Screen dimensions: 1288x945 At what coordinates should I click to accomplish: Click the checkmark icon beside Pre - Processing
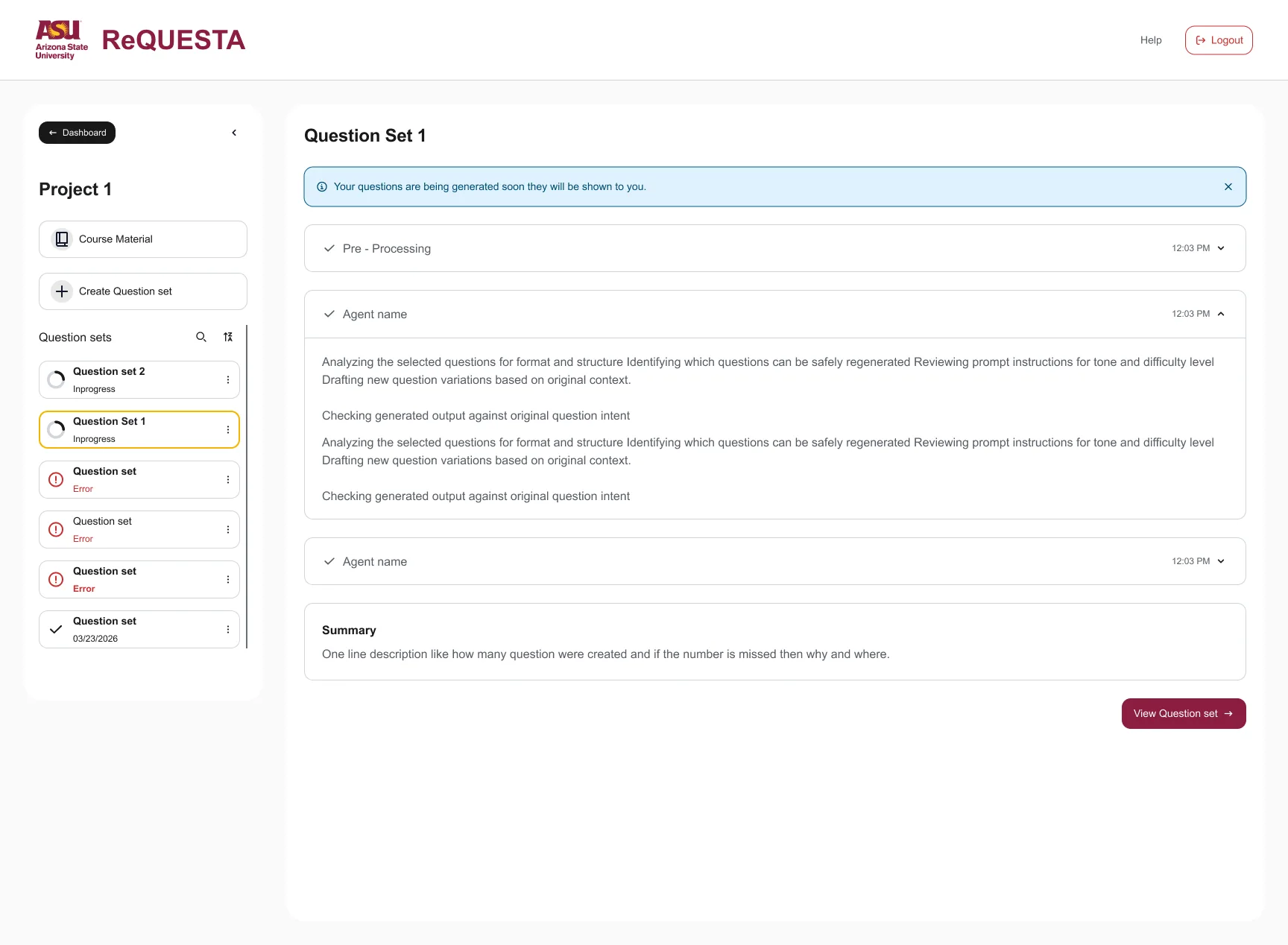coord(329,248)
